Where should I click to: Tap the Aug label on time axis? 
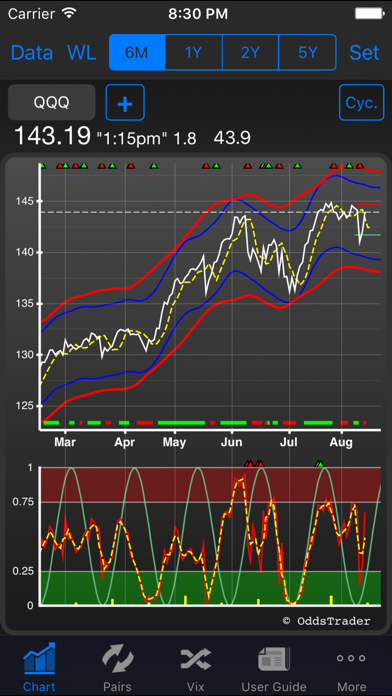tap(341, 443)
